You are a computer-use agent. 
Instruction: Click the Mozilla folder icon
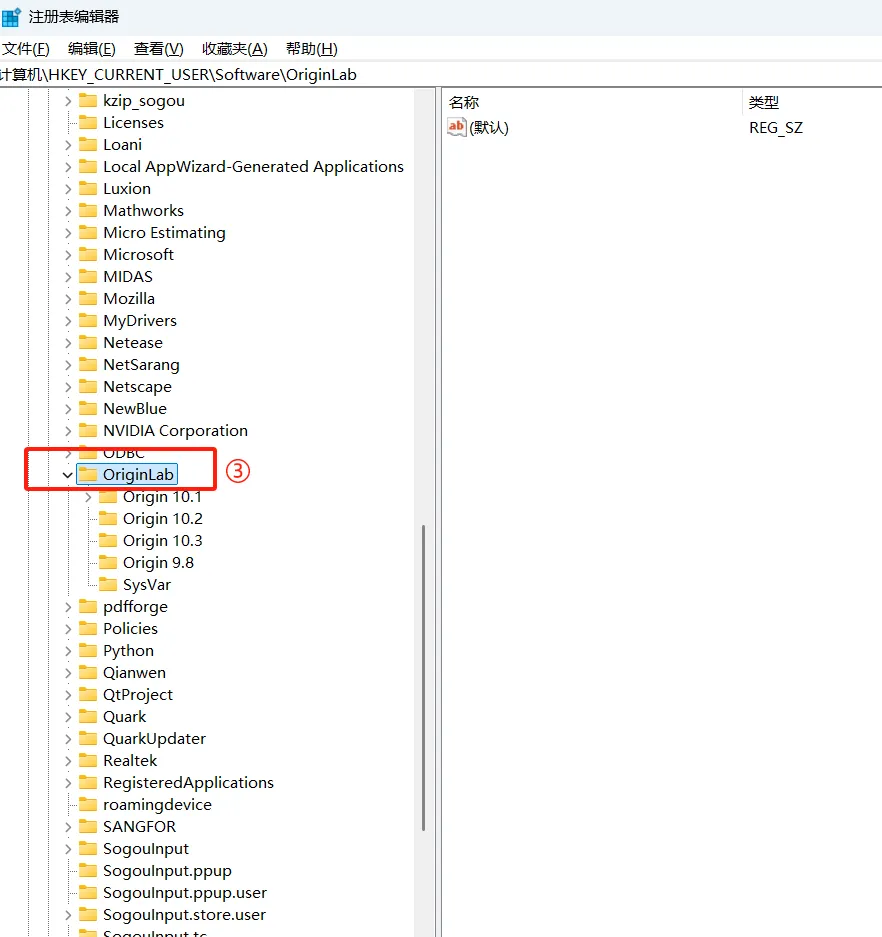click(88, 298)
